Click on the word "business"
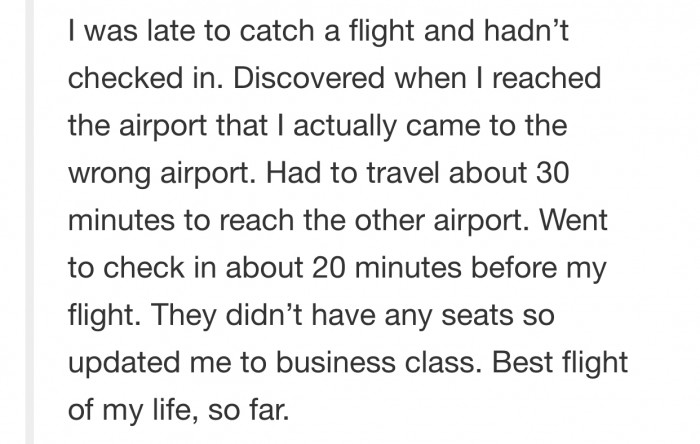 pos(336,362)
